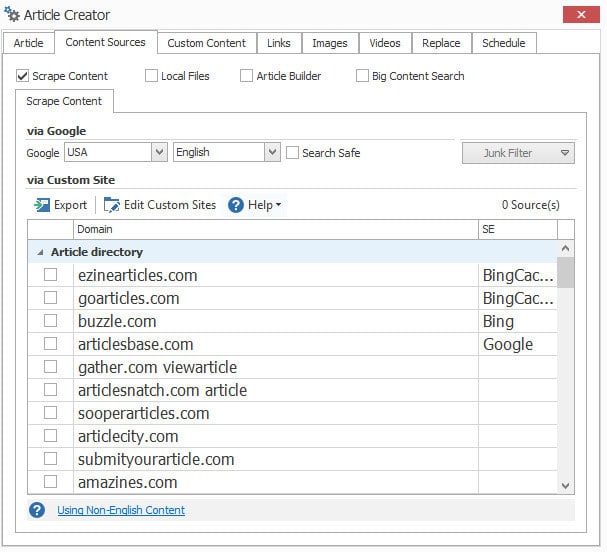Check the ezinearticles.com row checkbox
607x552 pixels.
[x=50, y=275]
